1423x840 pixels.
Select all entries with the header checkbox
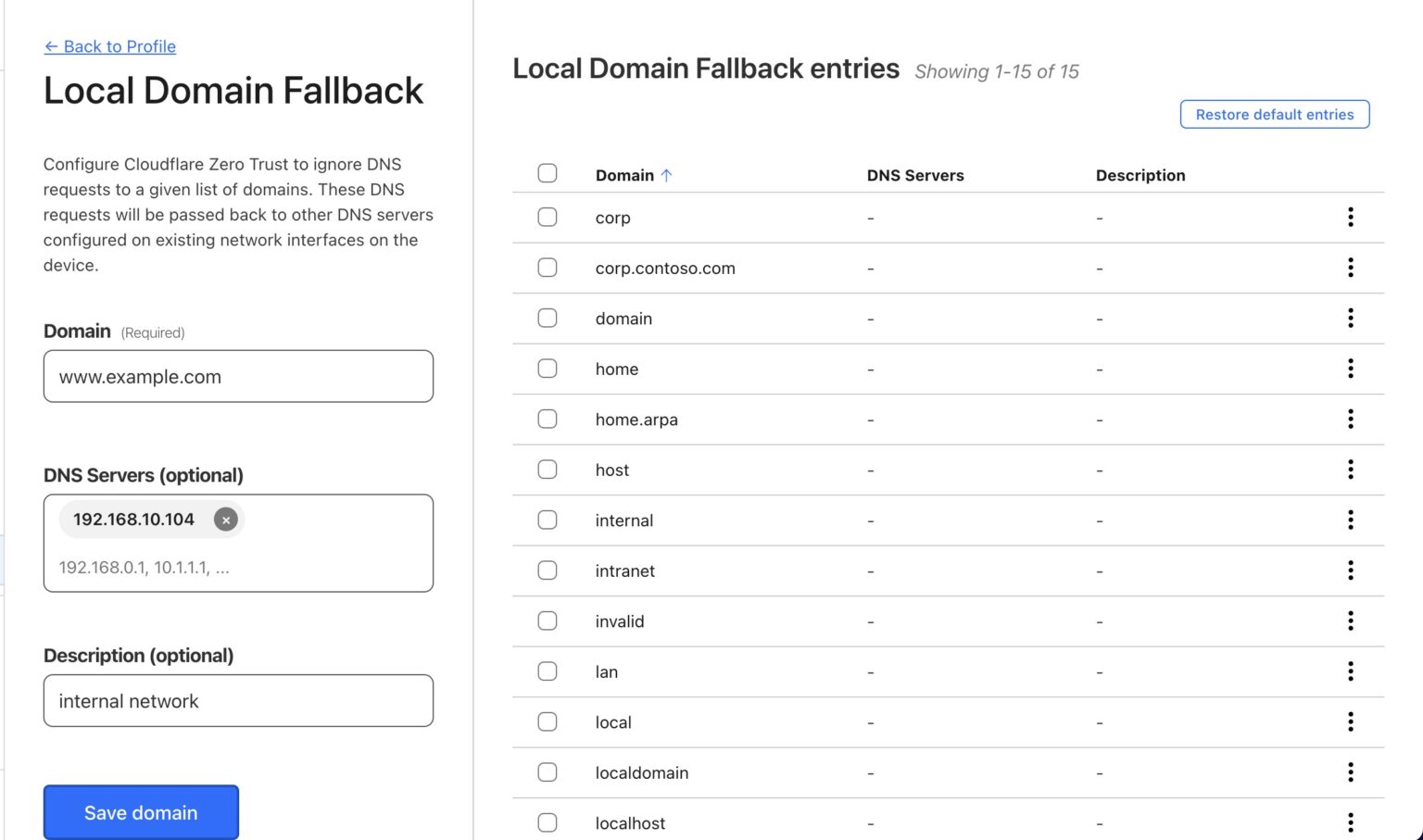coord(548,173)
